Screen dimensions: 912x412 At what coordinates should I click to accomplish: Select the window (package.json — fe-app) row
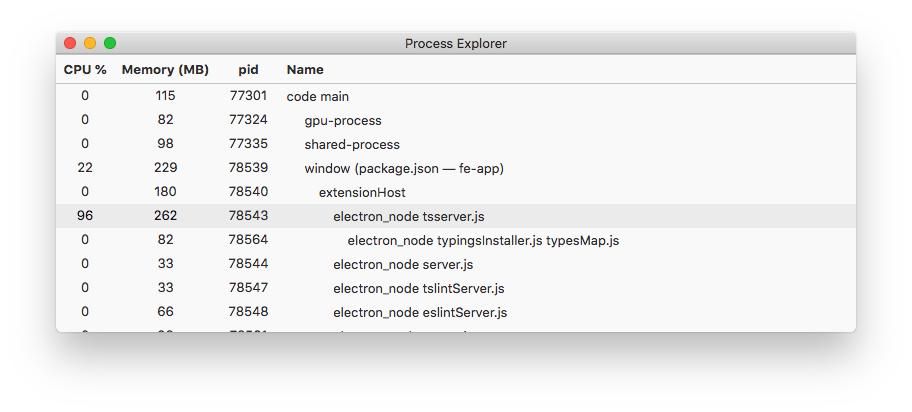coord(404,168)
